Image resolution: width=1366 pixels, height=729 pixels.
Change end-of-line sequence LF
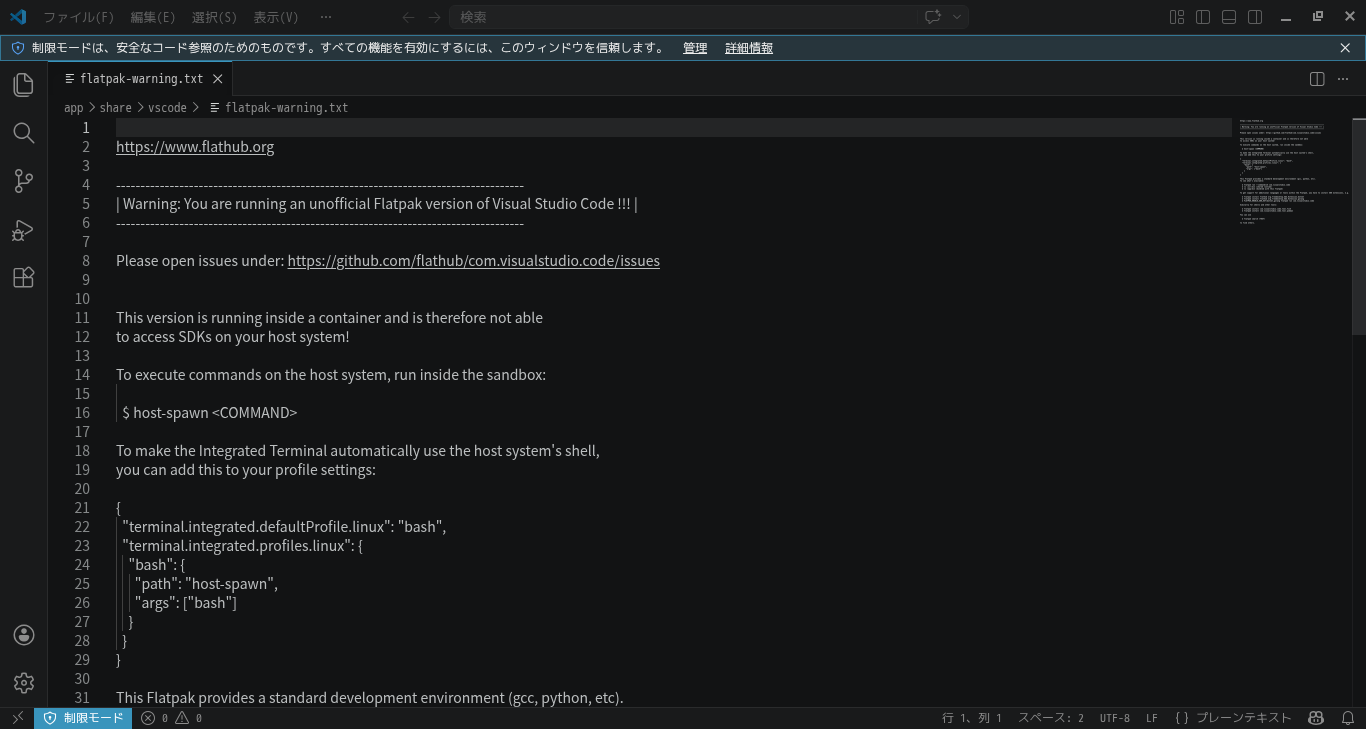click(1152, 718)
